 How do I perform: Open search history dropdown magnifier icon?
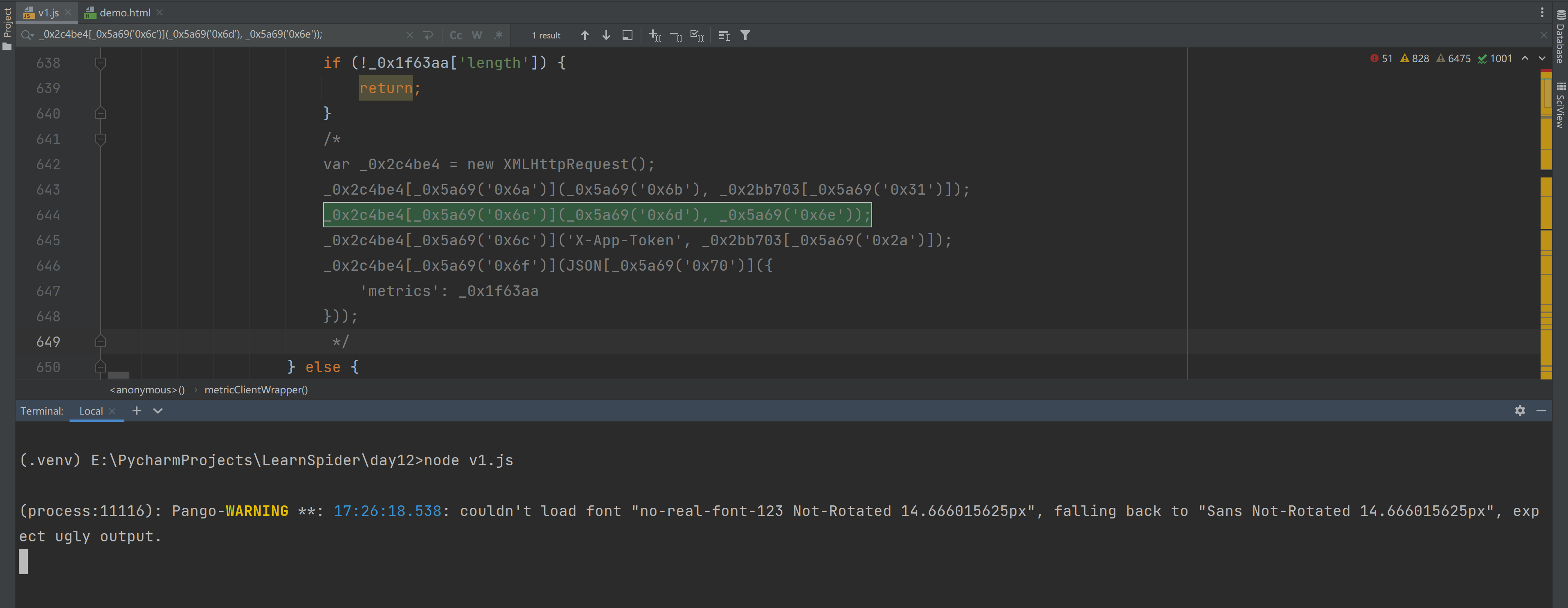[27, 35]
